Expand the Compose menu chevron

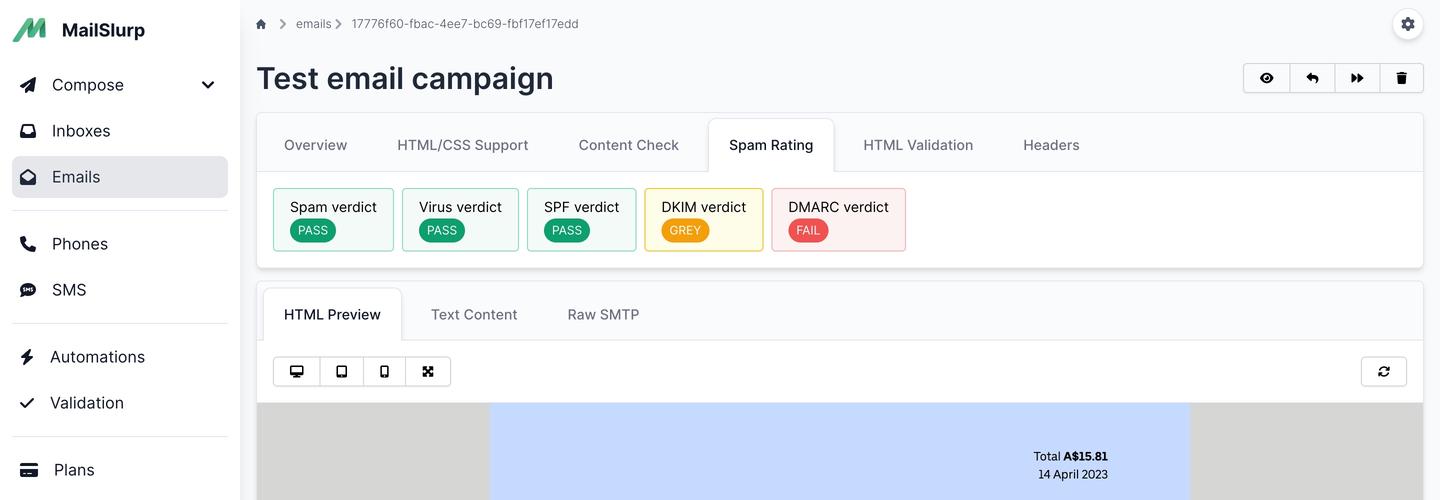(x=208, y=85)
